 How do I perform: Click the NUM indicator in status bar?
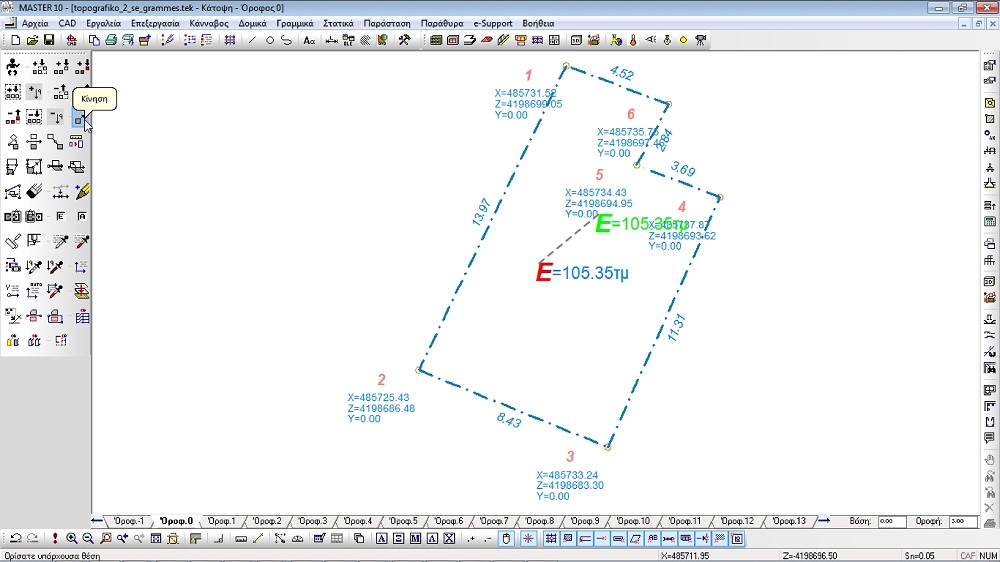988,556
